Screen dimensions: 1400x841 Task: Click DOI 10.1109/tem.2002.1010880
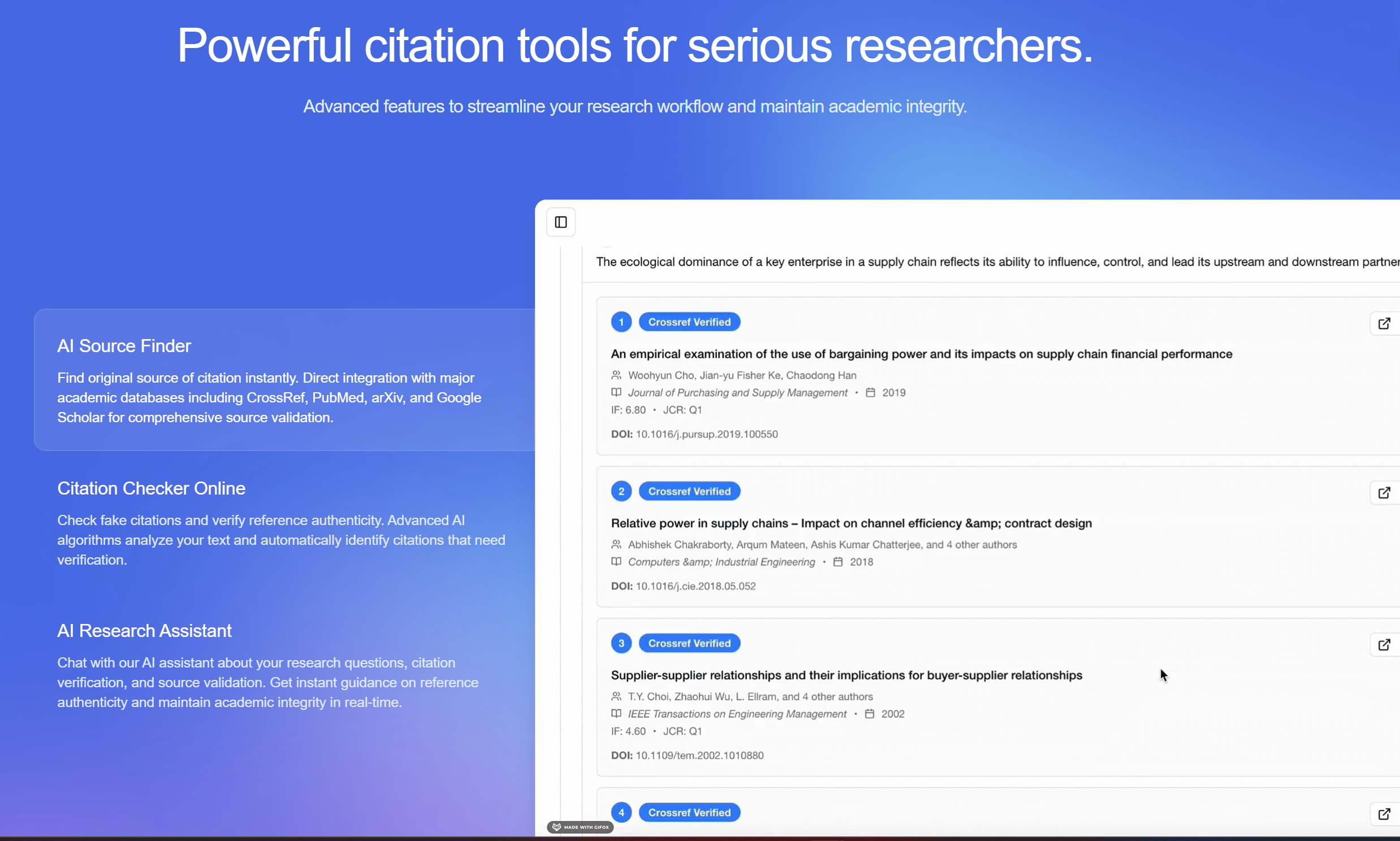pos(699,756)
